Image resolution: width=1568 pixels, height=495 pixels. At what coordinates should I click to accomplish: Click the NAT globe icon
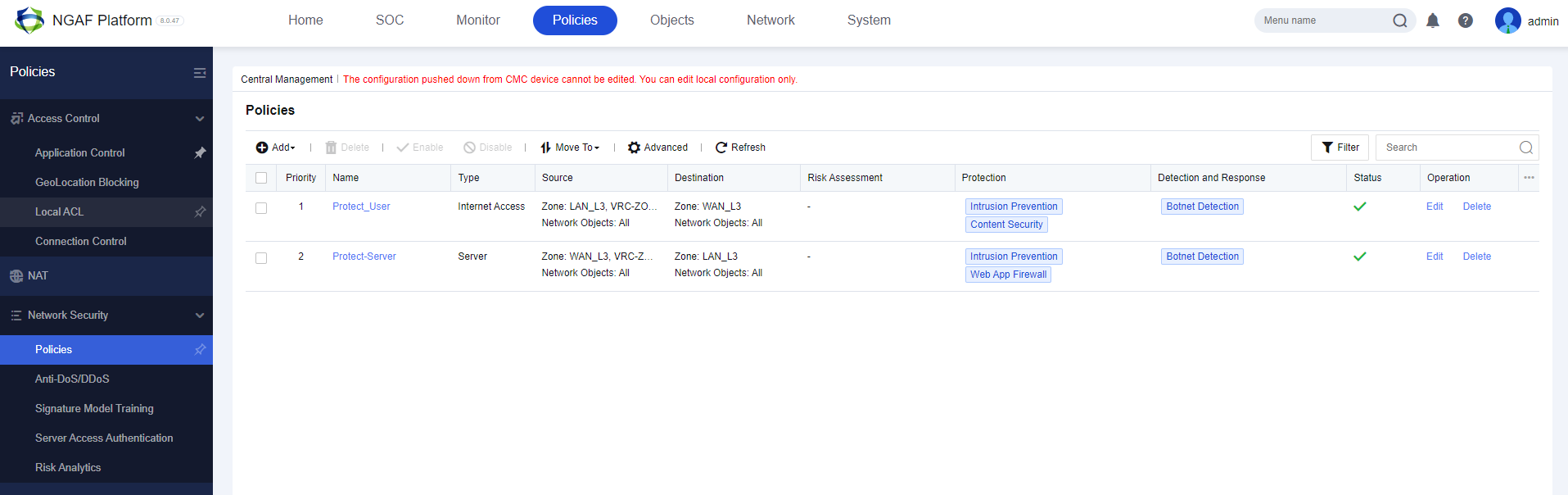tap(16, 276)
